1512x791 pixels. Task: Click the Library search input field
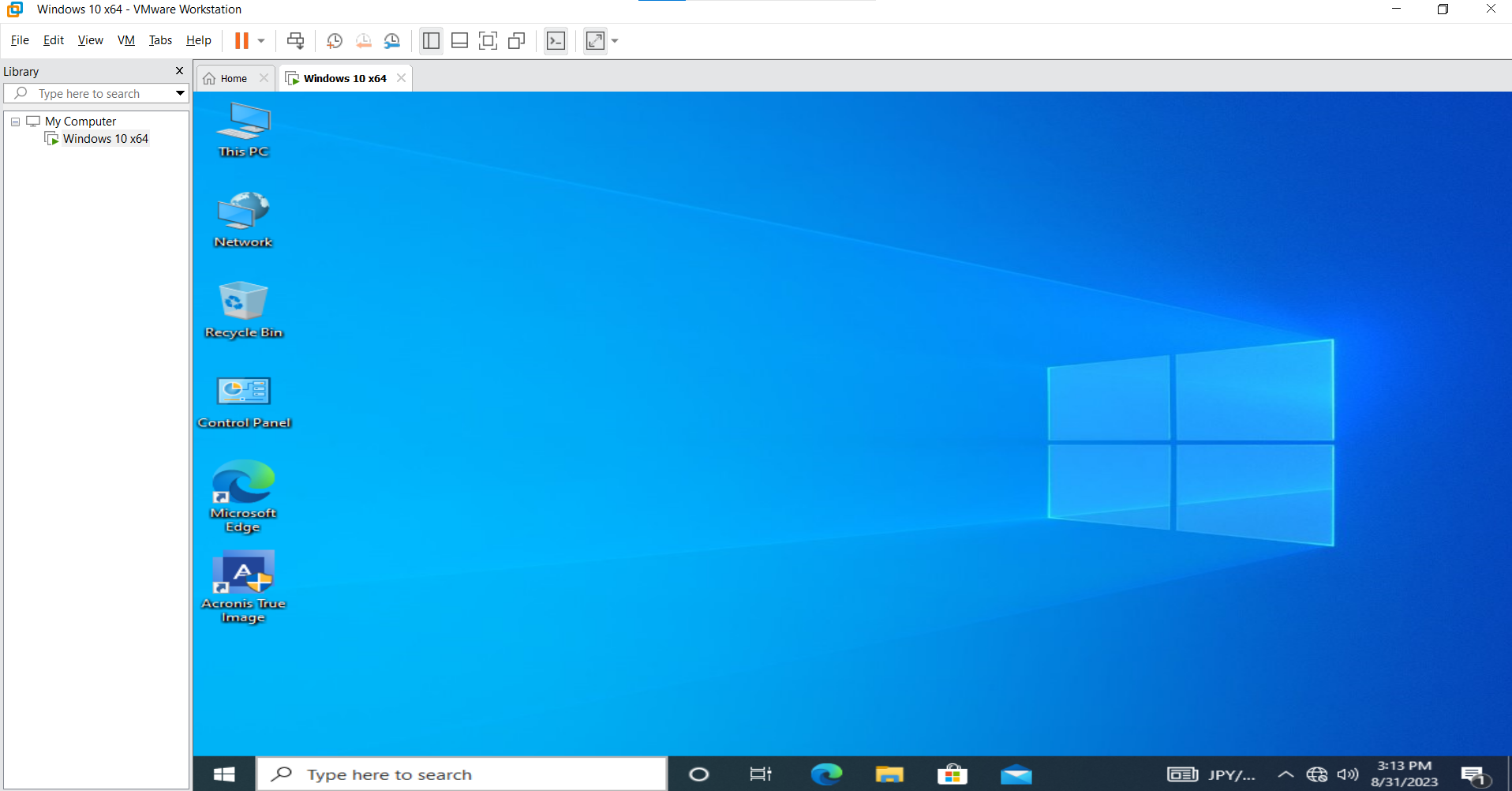pyautogui.click(x=95, y=93)
